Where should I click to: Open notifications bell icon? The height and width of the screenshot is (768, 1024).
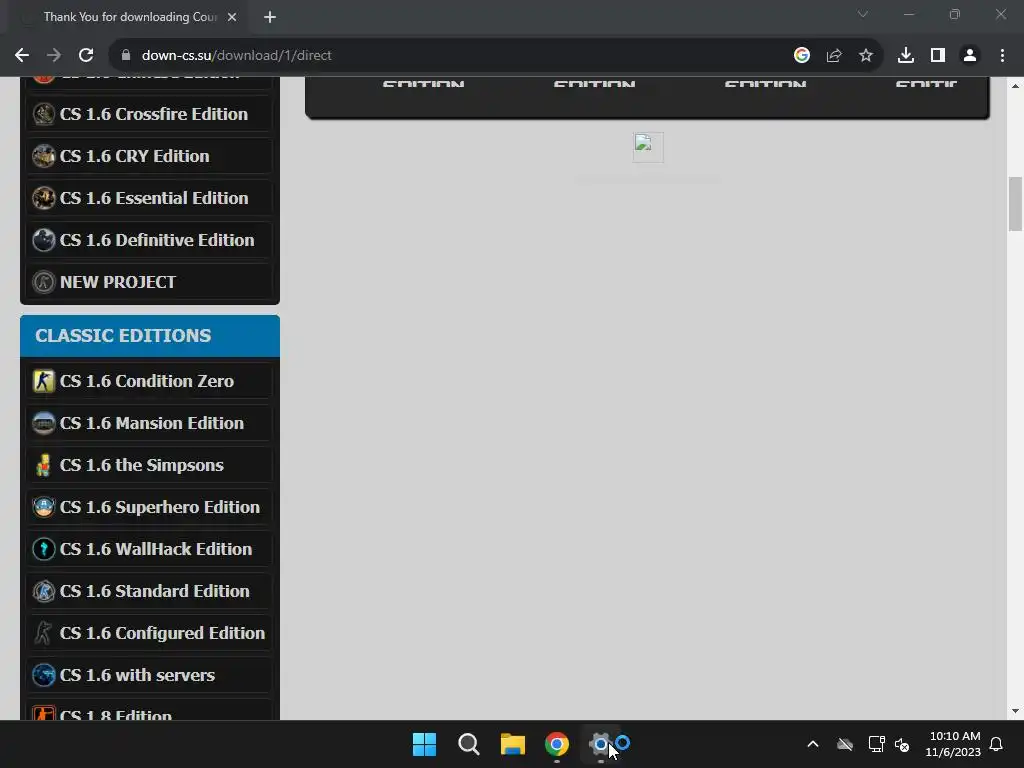pyautogui.click(x=996, y=744)
